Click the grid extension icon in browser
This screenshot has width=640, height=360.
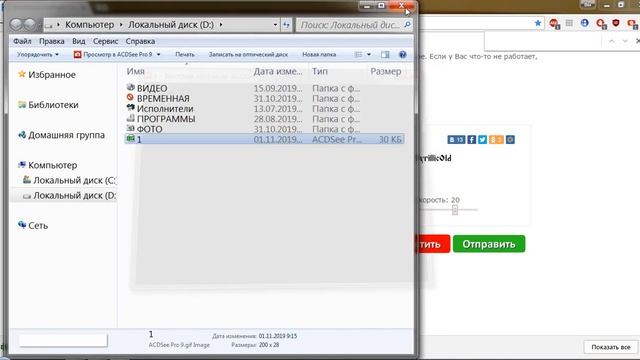(x=569, y=23)
